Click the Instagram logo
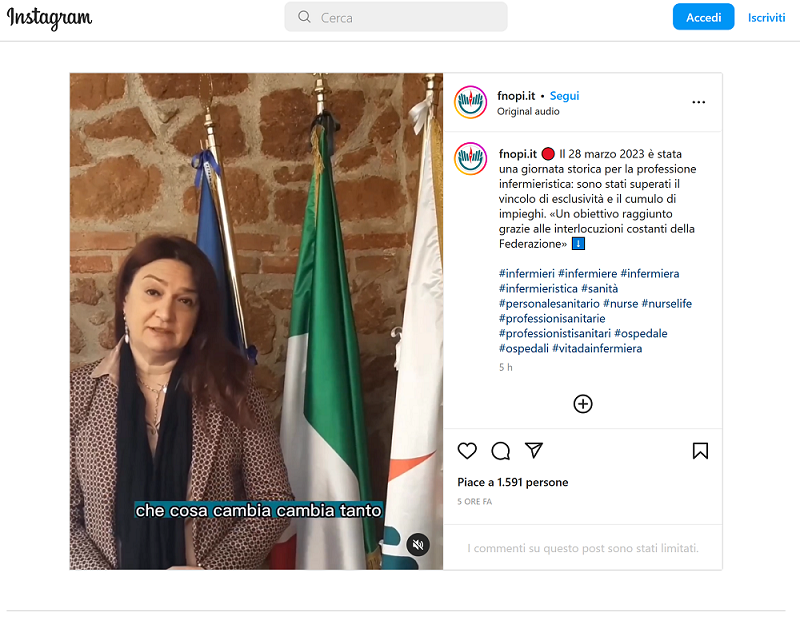This screenshot has width=800, height=632. (49, 18)
